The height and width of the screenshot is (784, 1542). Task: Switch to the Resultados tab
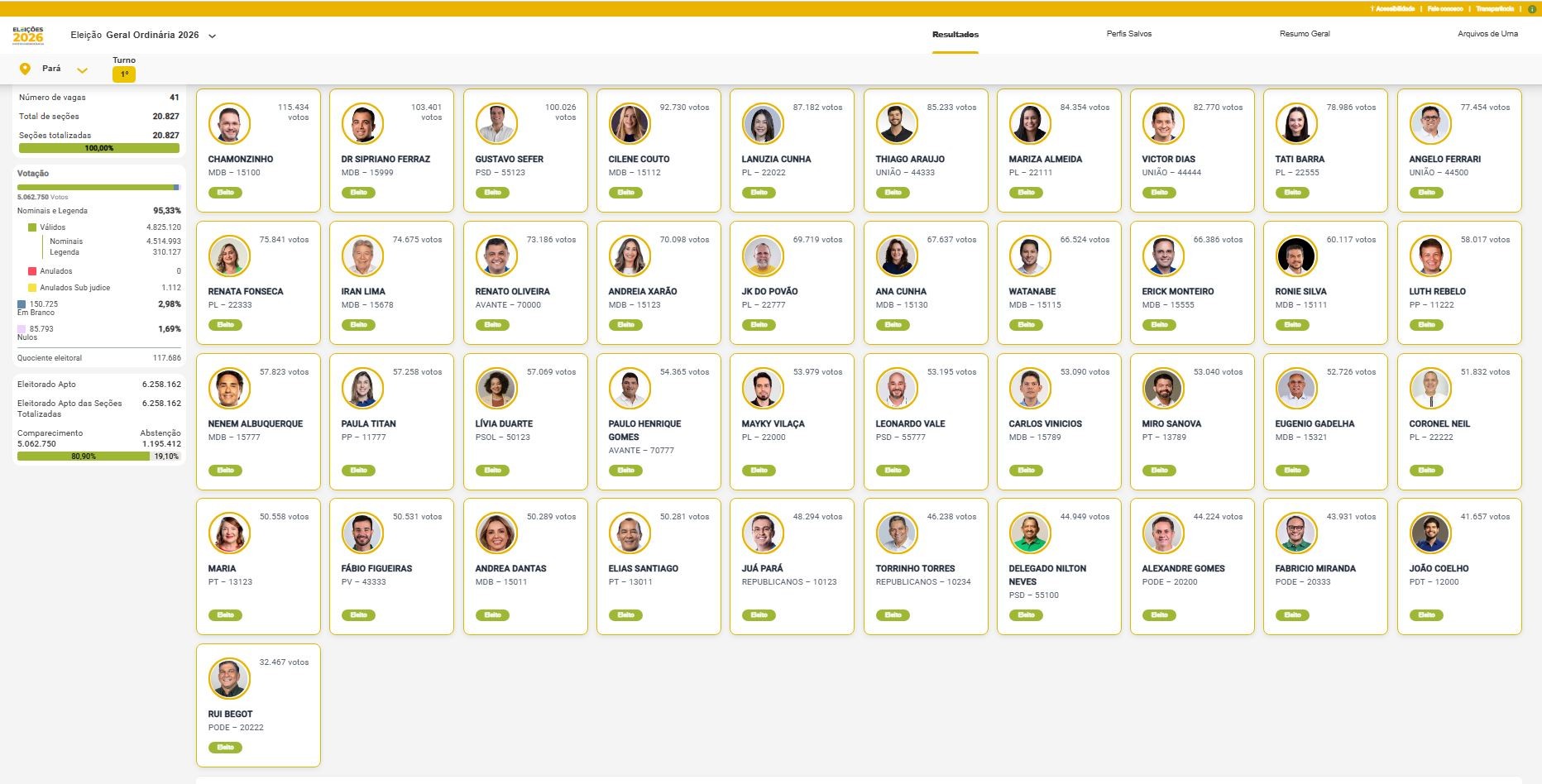(955, 35)
